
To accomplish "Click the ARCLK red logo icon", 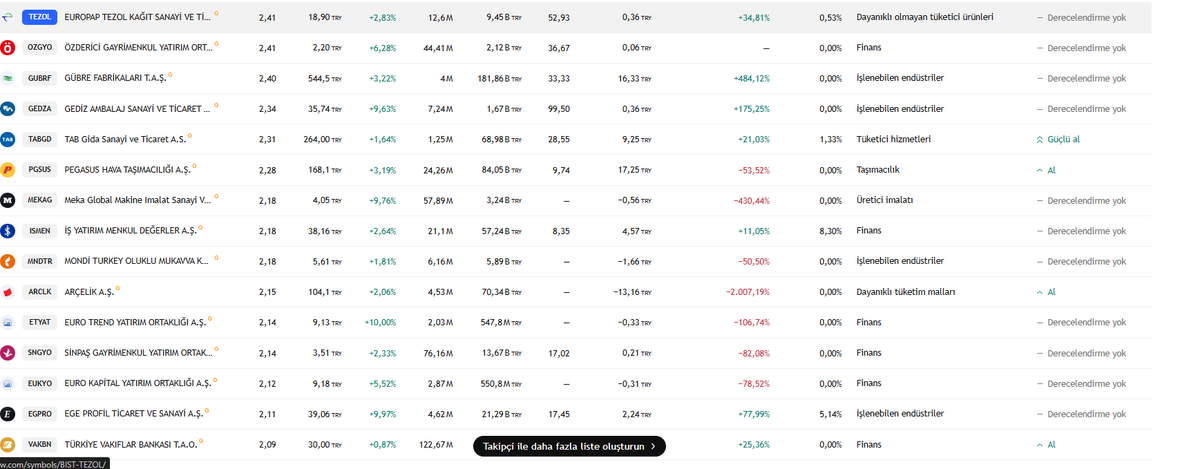I will (8, 292).
